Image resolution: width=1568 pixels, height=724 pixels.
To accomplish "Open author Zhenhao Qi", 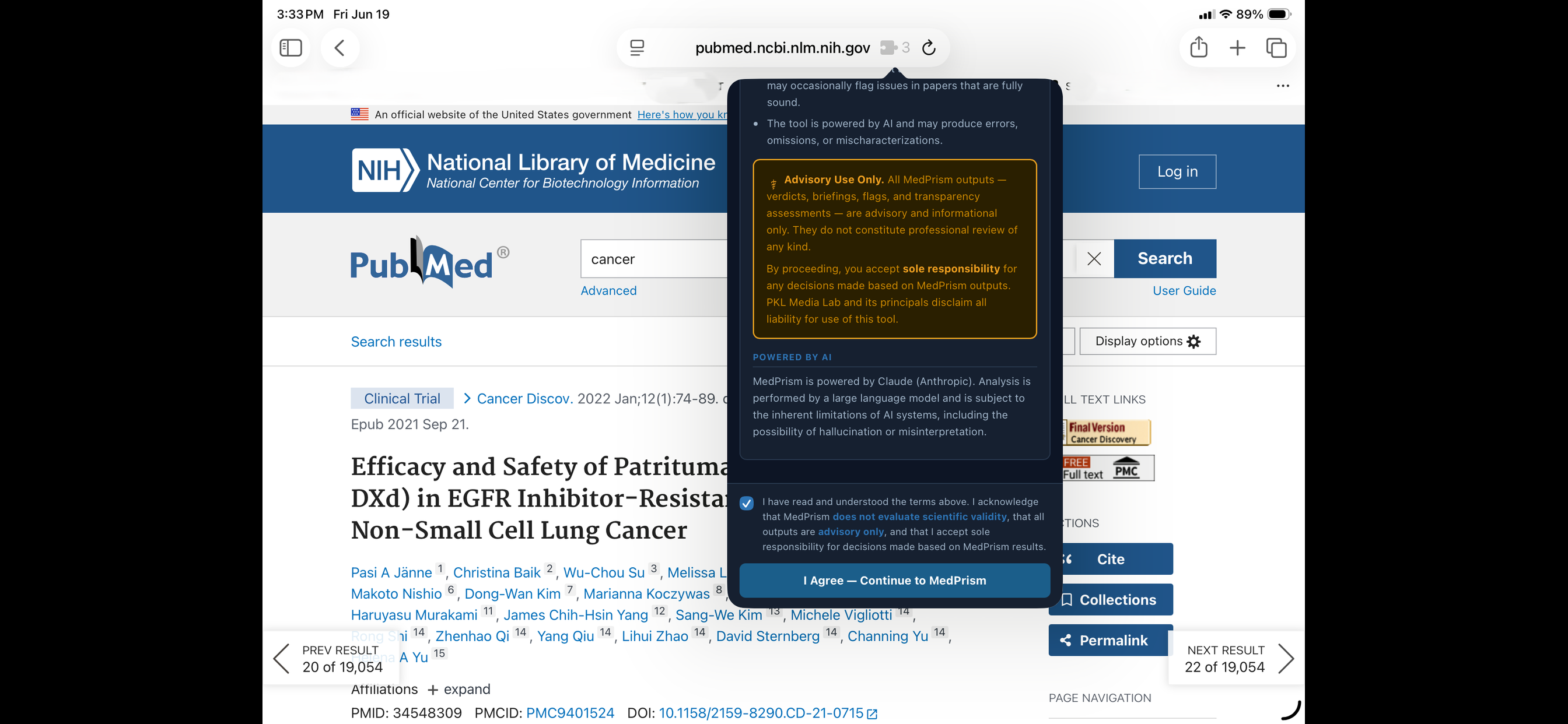I will (473, 637).
